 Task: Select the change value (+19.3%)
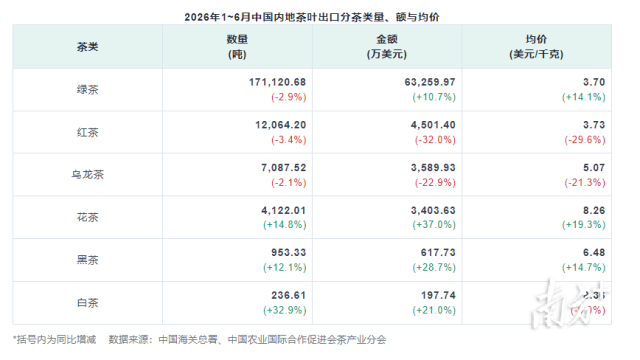584,225
